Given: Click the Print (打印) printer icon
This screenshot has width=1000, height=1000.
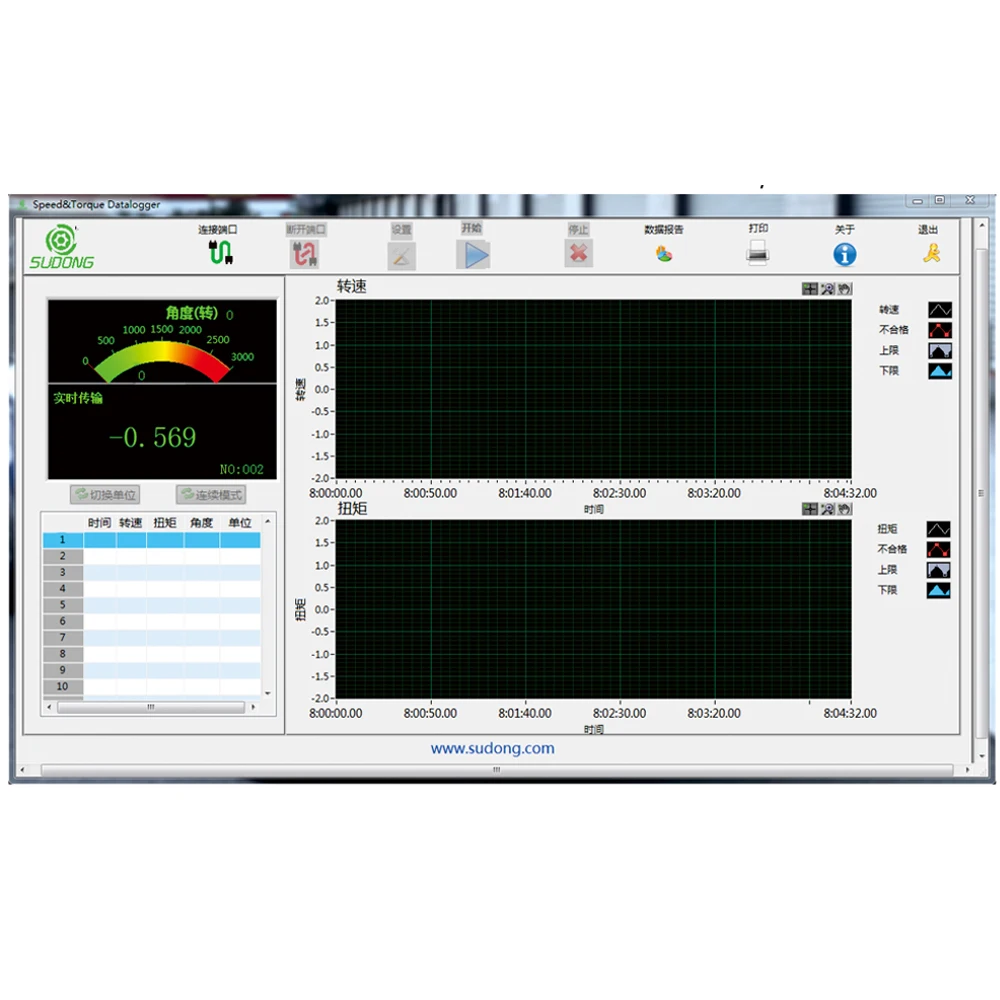Looking at the screenshot, I should (x=757, y=253).
